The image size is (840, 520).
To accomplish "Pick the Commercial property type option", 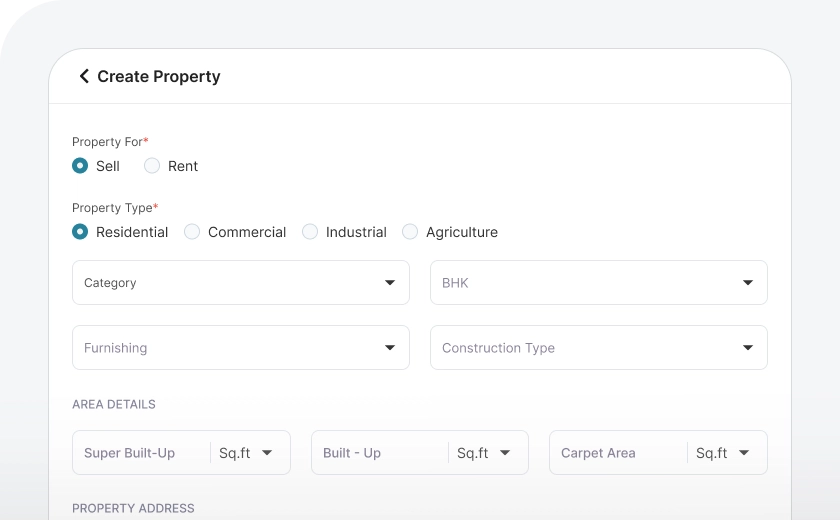I will [192, 232].
